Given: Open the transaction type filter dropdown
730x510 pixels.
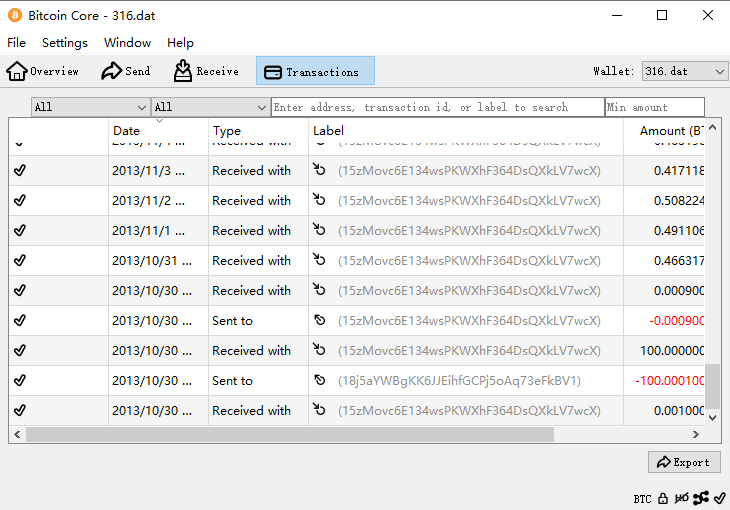Looking at the screenshot, I should (210, 107).
